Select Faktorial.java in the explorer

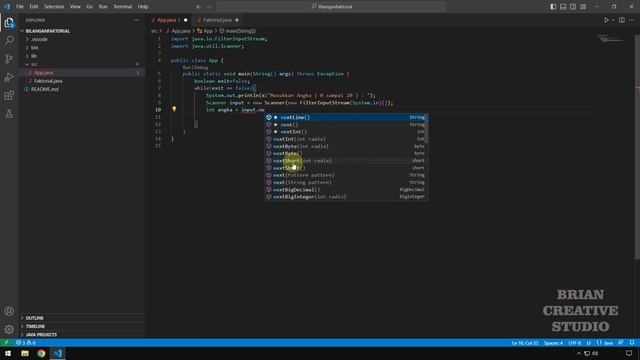click(48, 81)
